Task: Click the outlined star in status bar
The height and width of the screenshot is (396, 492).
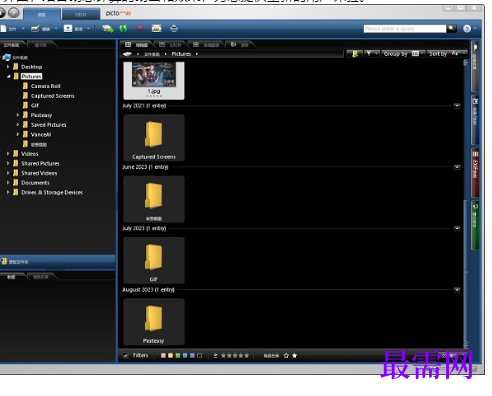Action: point(286,356)
